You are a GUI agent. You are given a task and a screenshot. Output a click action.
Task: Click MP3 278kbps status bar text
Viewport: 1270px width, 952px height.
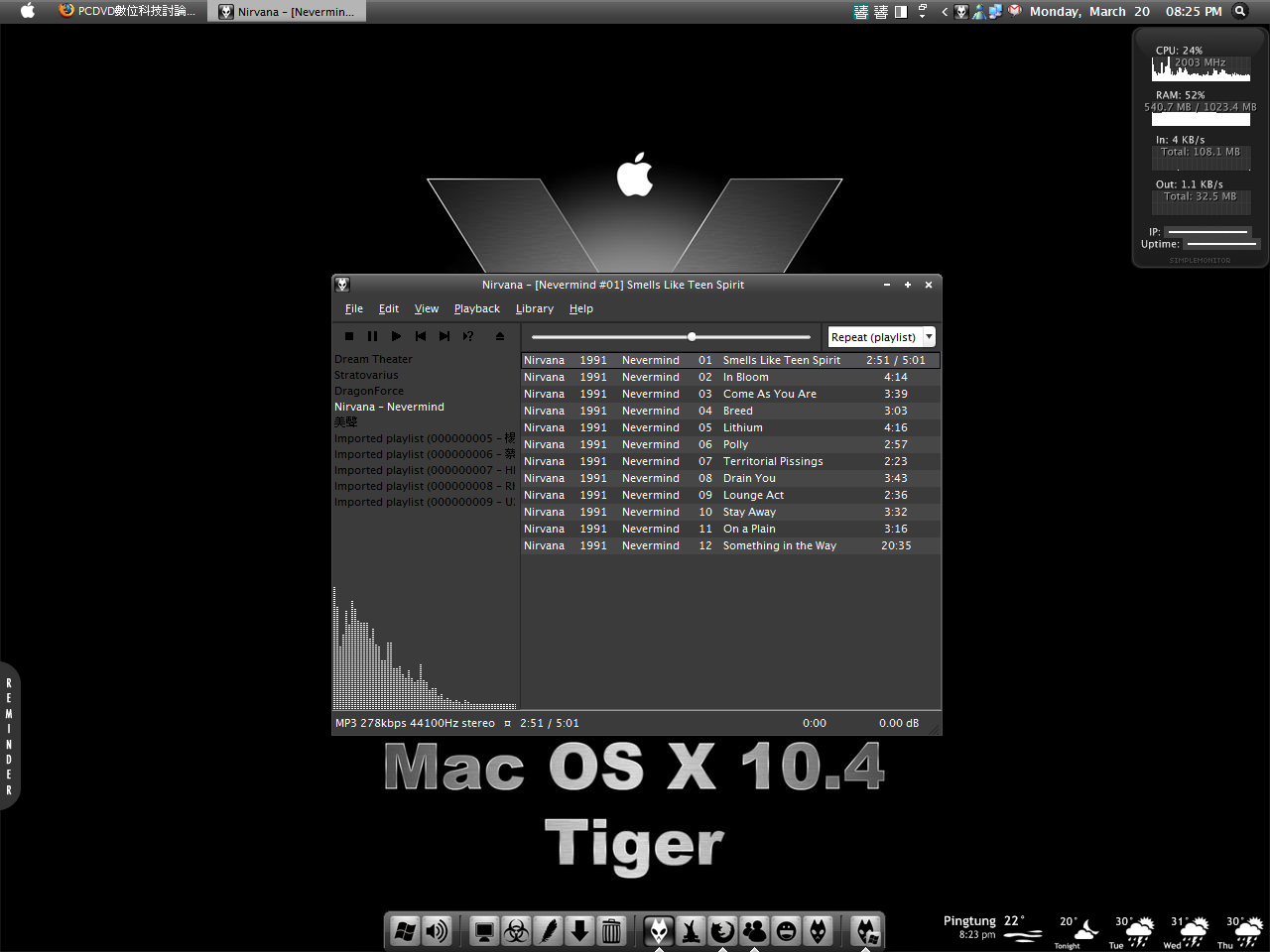point(415,723)
